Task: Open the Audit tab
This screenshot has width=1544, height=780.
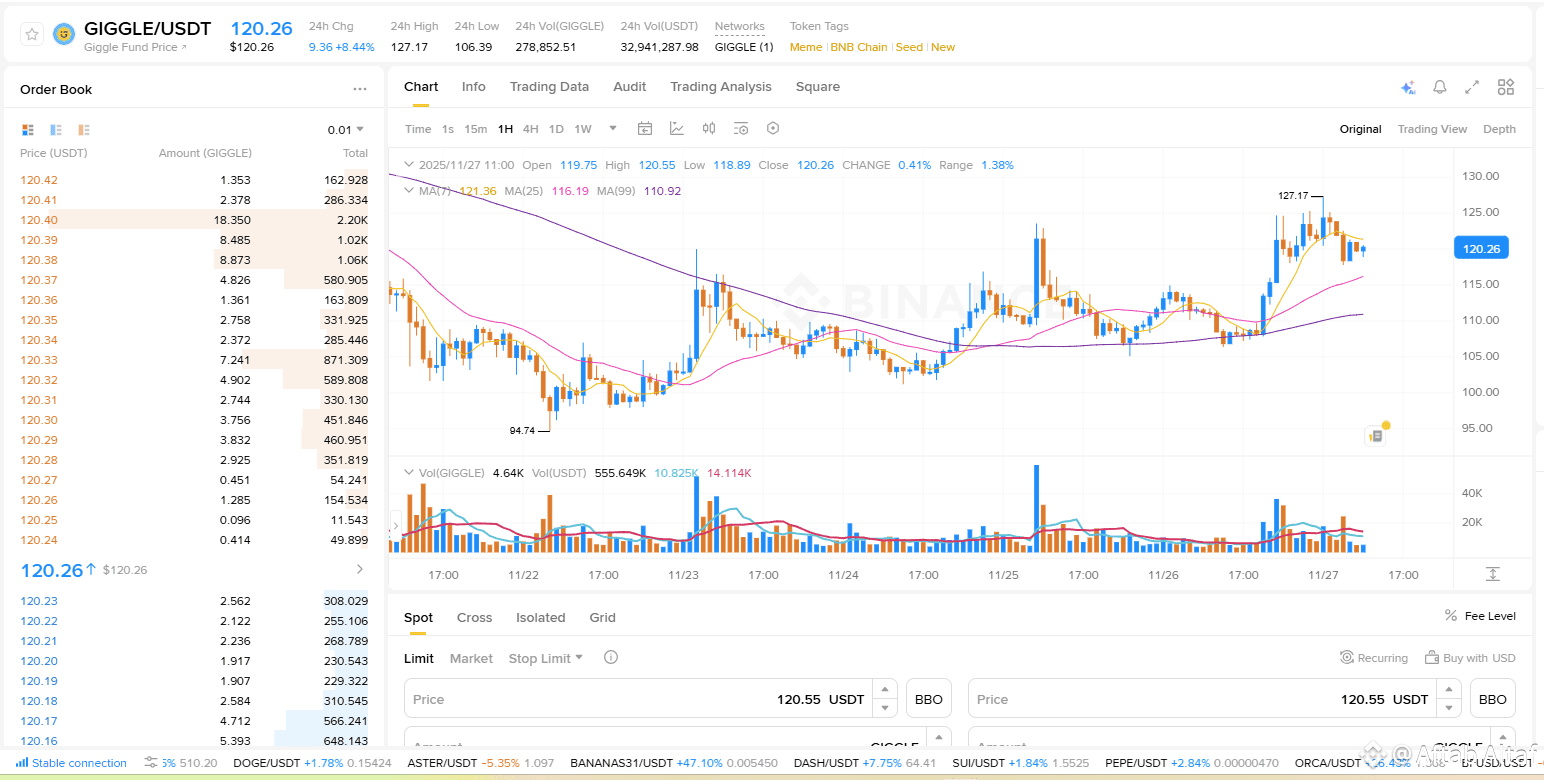Action: [630, 87]
